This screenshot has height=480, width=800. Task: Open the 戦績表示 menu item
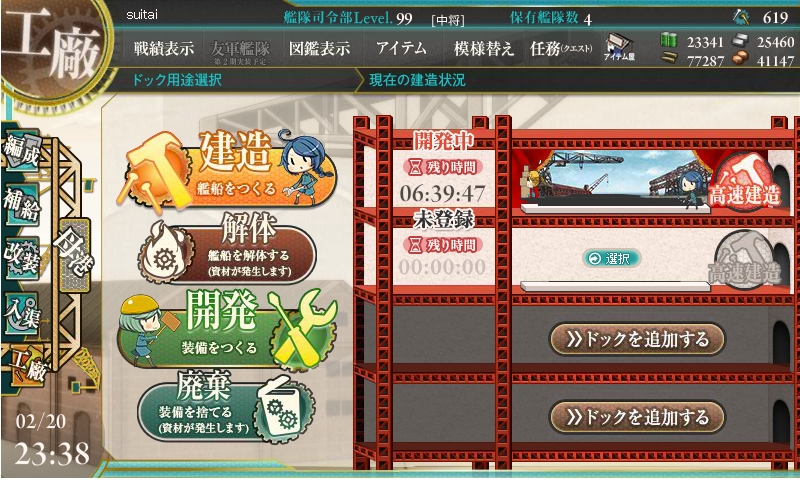coord(164,48)
